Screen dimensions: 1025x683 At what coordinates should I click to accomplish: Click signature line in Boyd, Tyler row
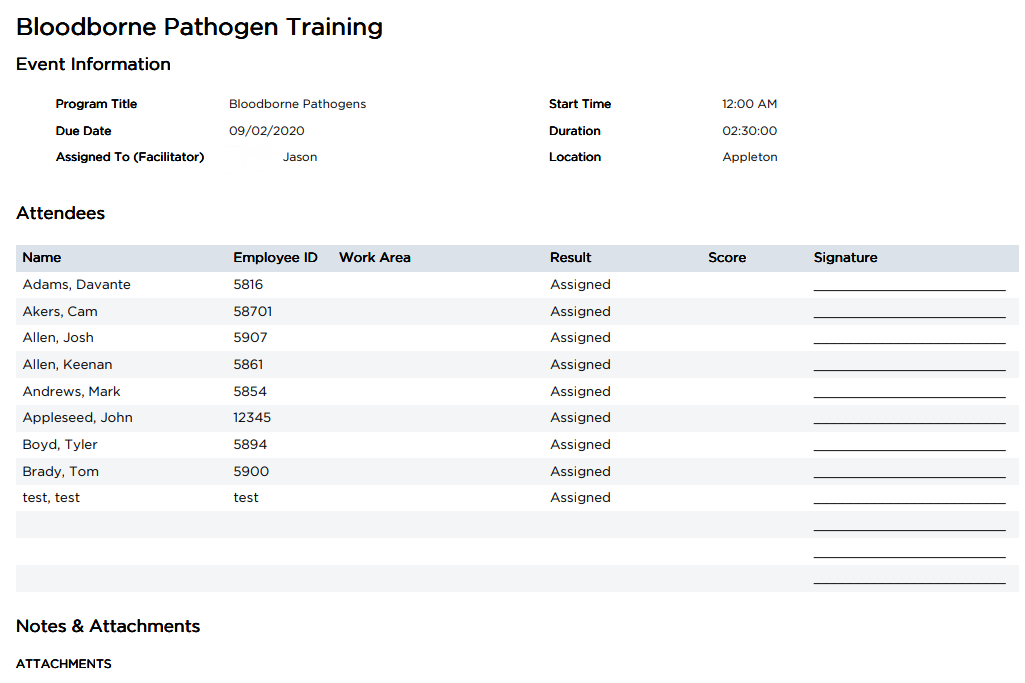(909, 447)
